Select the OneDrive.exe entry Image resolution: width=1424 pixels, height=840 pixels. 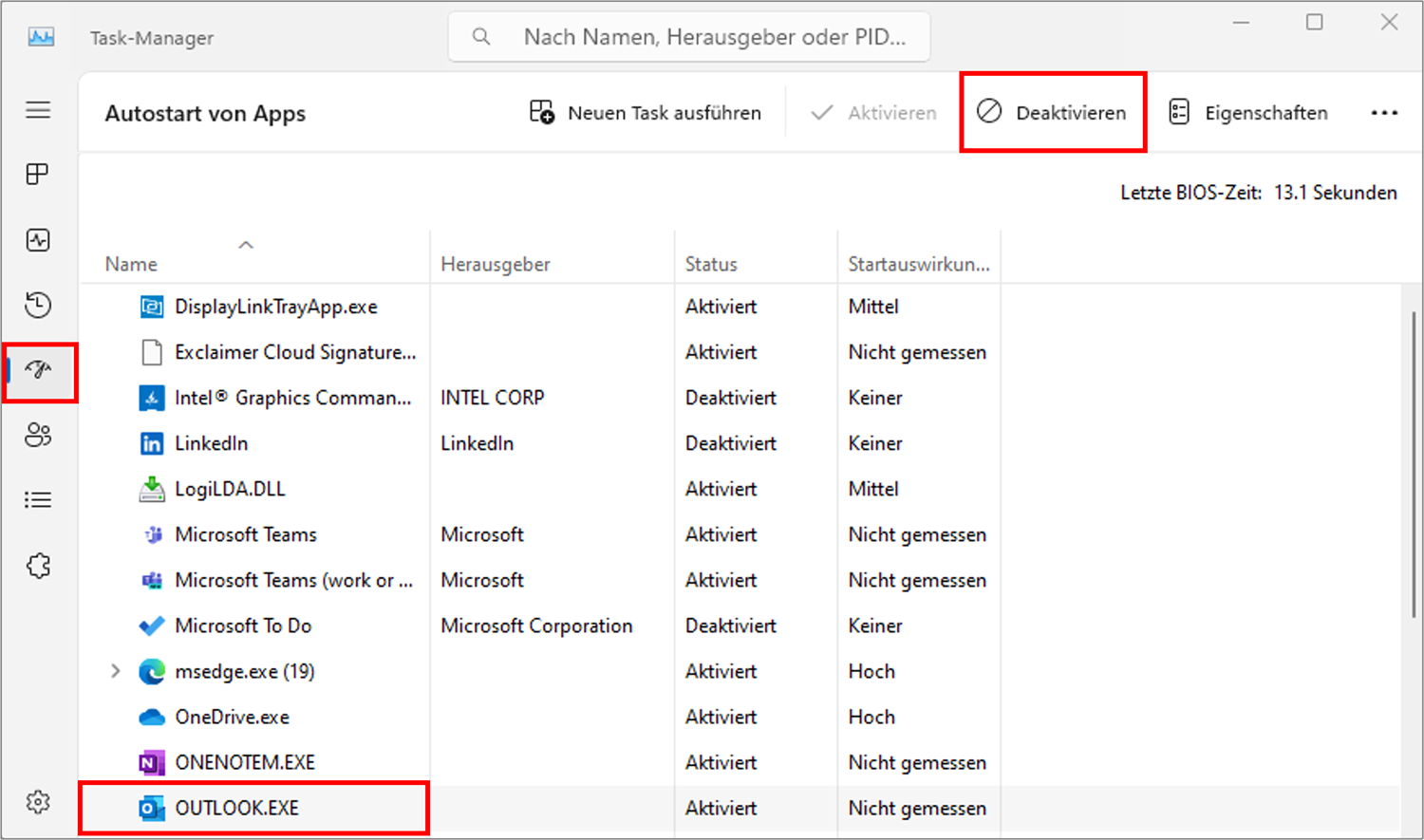click(233, 717)
